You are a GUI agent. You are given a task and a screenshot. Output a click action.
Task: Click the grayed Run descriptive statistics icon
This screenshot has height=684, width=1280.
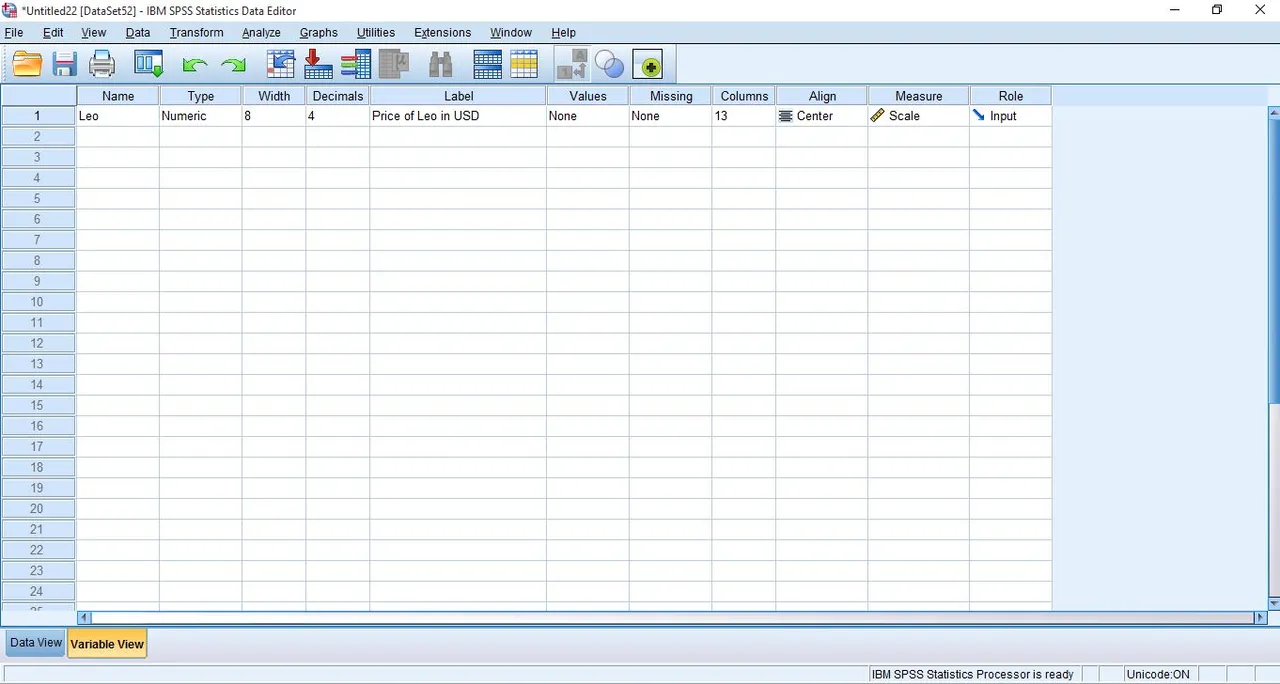pos(394,65)
